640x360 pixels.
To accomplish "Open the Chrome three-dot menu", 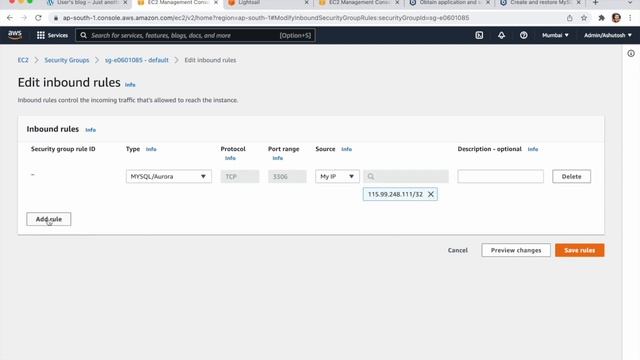I will tap(630, 18).
